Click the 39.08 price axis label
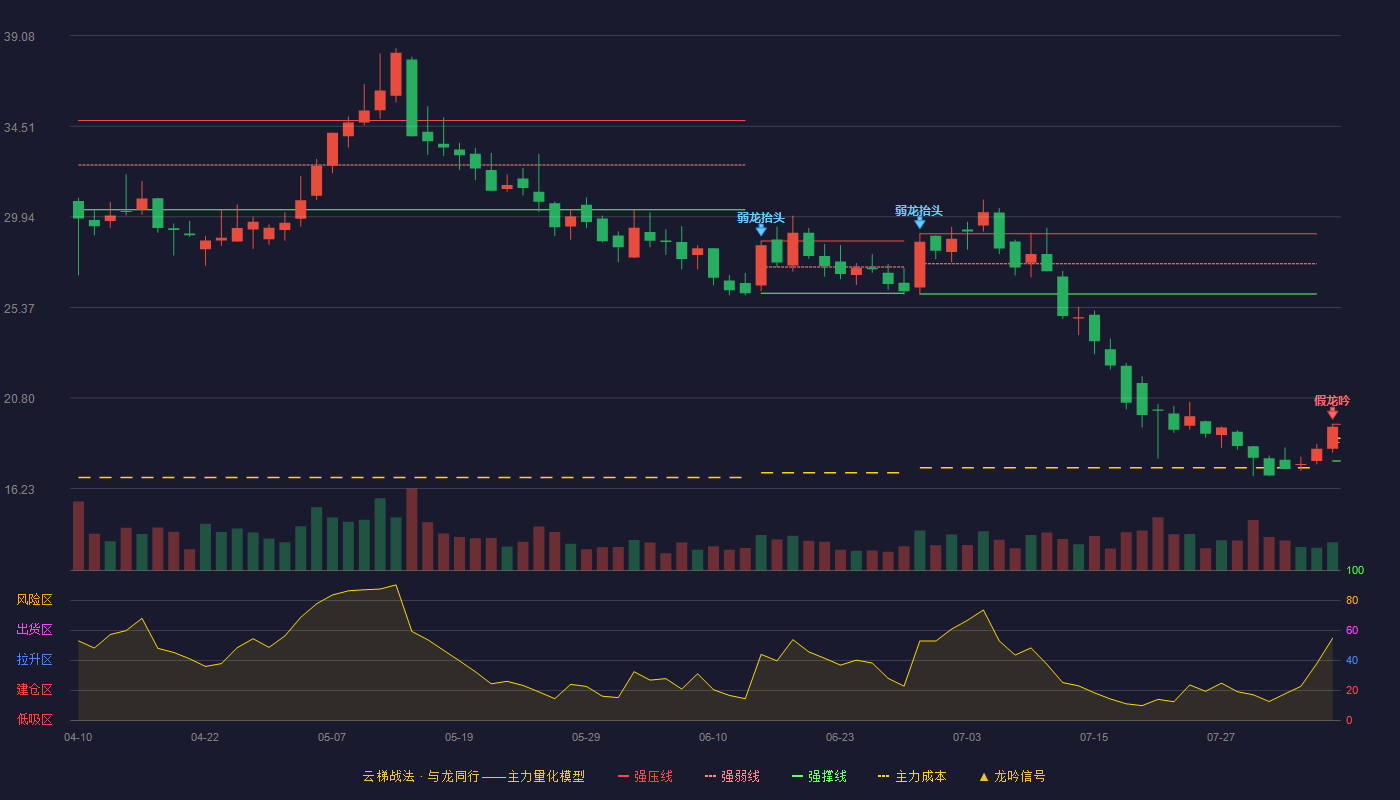 19,37
